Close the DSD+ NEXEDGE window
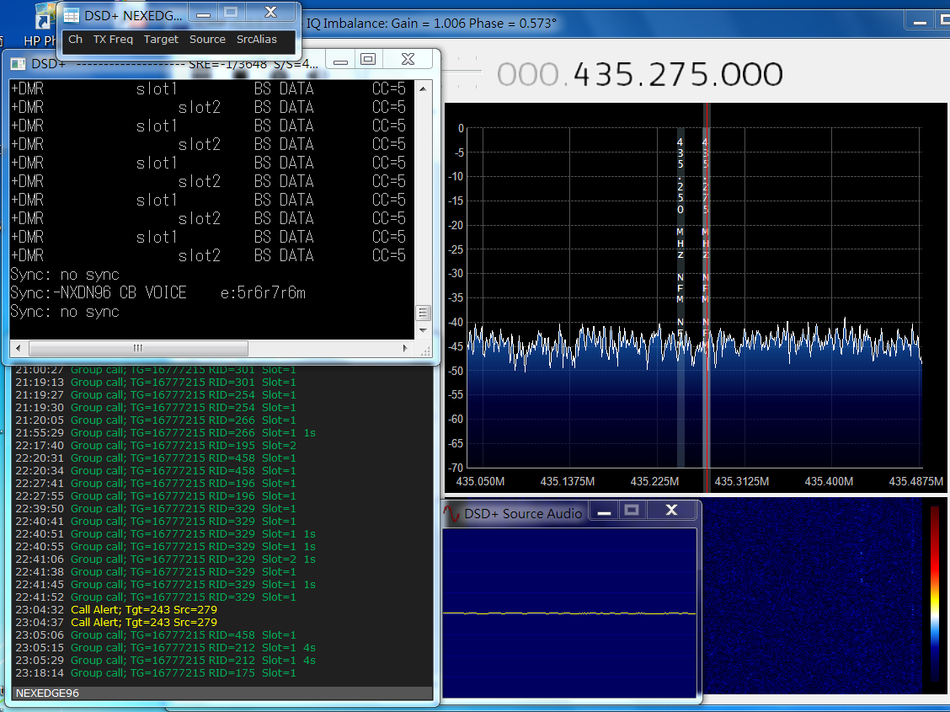 [270, 13]
